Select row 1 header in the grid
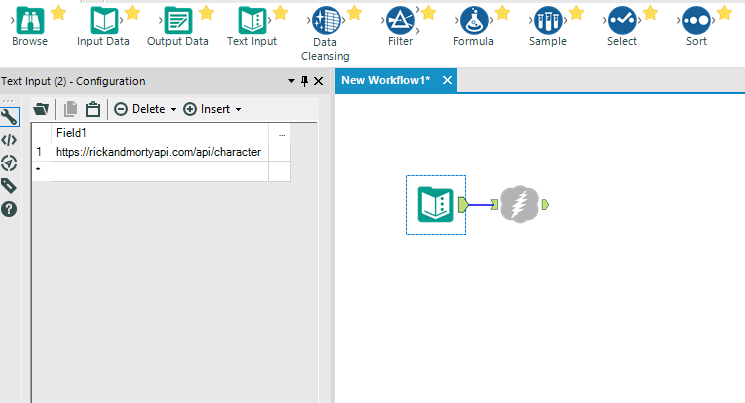This screenshot has width=745, height=403. click(42, 152)
